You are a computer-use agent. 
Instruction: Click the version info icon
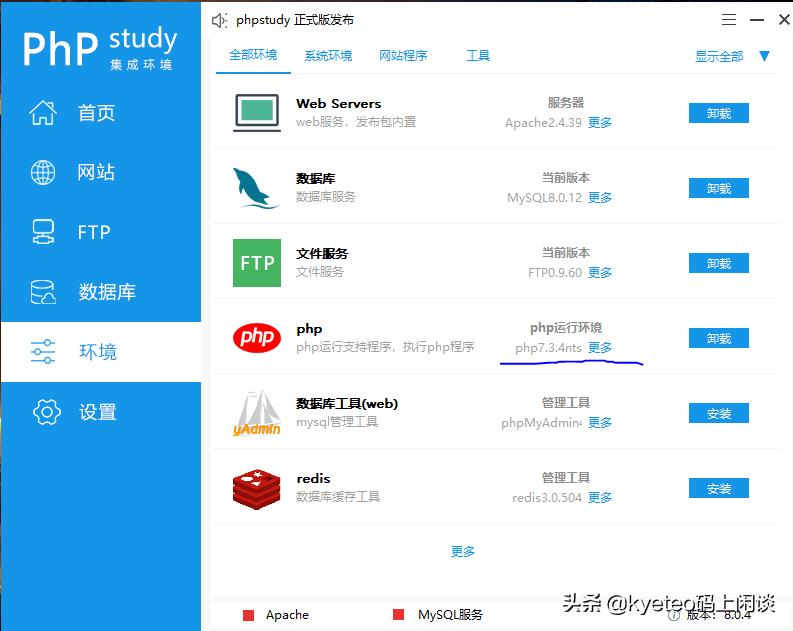674,615
